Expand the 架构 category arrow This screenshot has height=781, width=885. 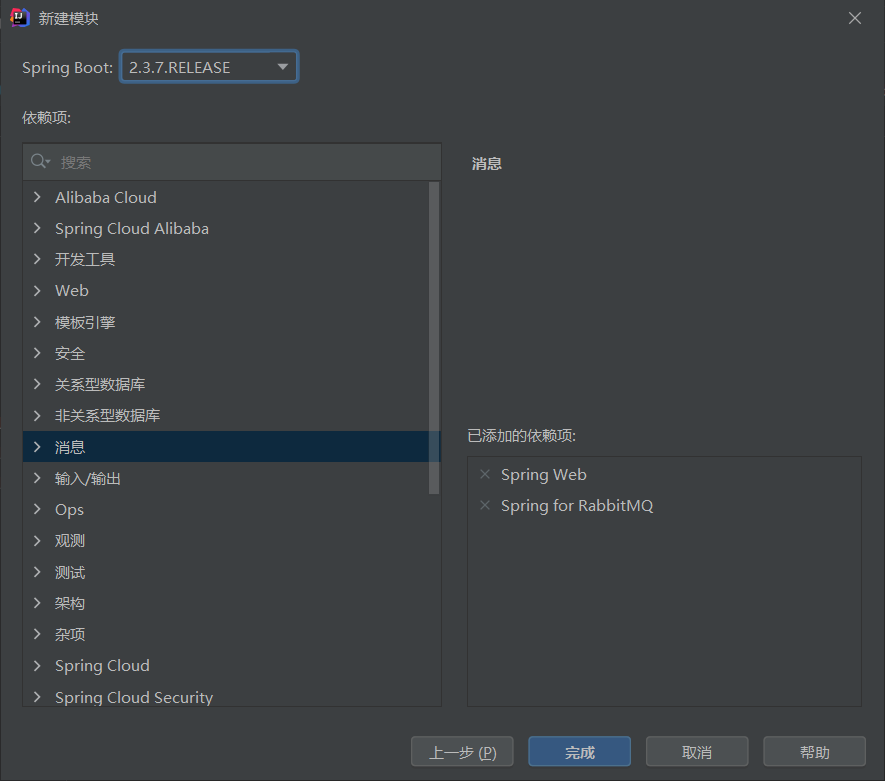coord(37,603)
